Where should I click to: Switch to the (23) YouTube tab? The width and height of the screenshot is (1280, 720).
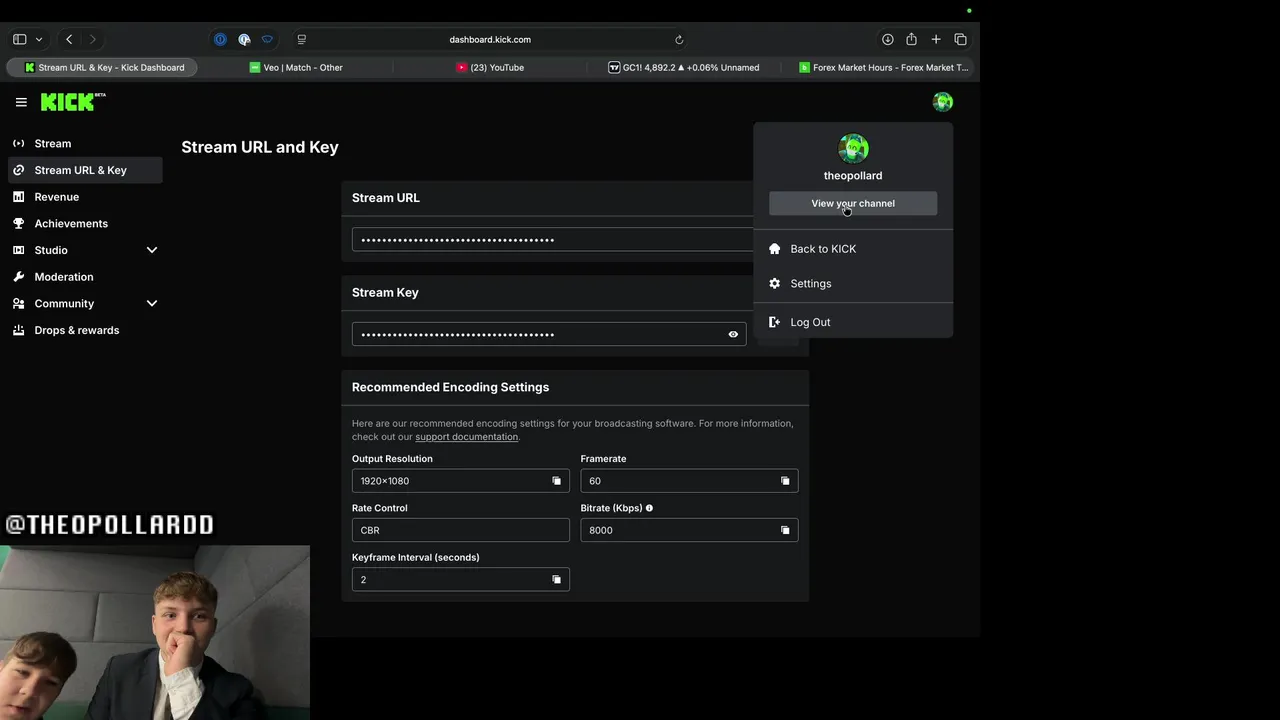point(490,68)
